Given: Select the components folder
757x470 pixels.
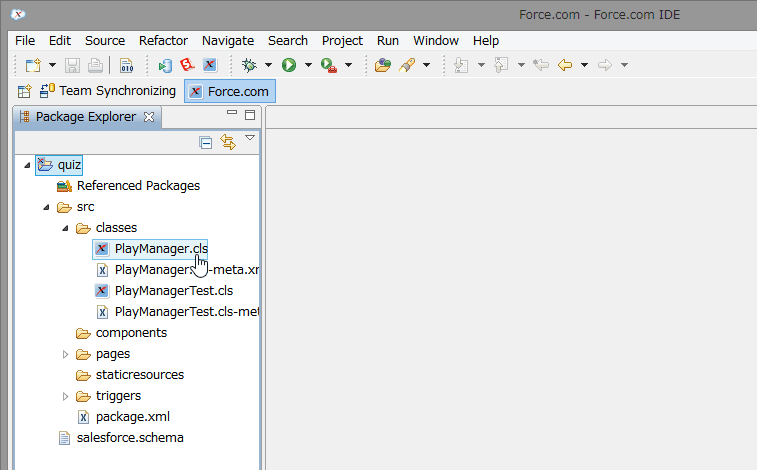Looking at the screenshot, I should pyautogui.click(x=121, y=333).
